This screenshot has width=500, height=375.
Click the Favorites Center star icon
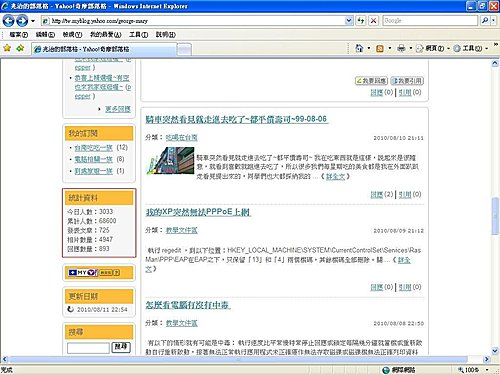click(x=7, y=48)
